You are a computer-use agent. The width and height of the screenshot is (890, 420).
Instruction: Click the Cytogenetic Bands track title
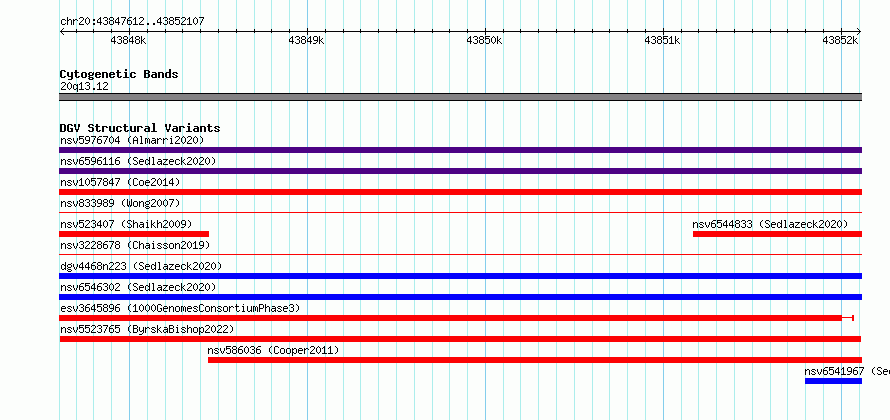coord(119,74)
